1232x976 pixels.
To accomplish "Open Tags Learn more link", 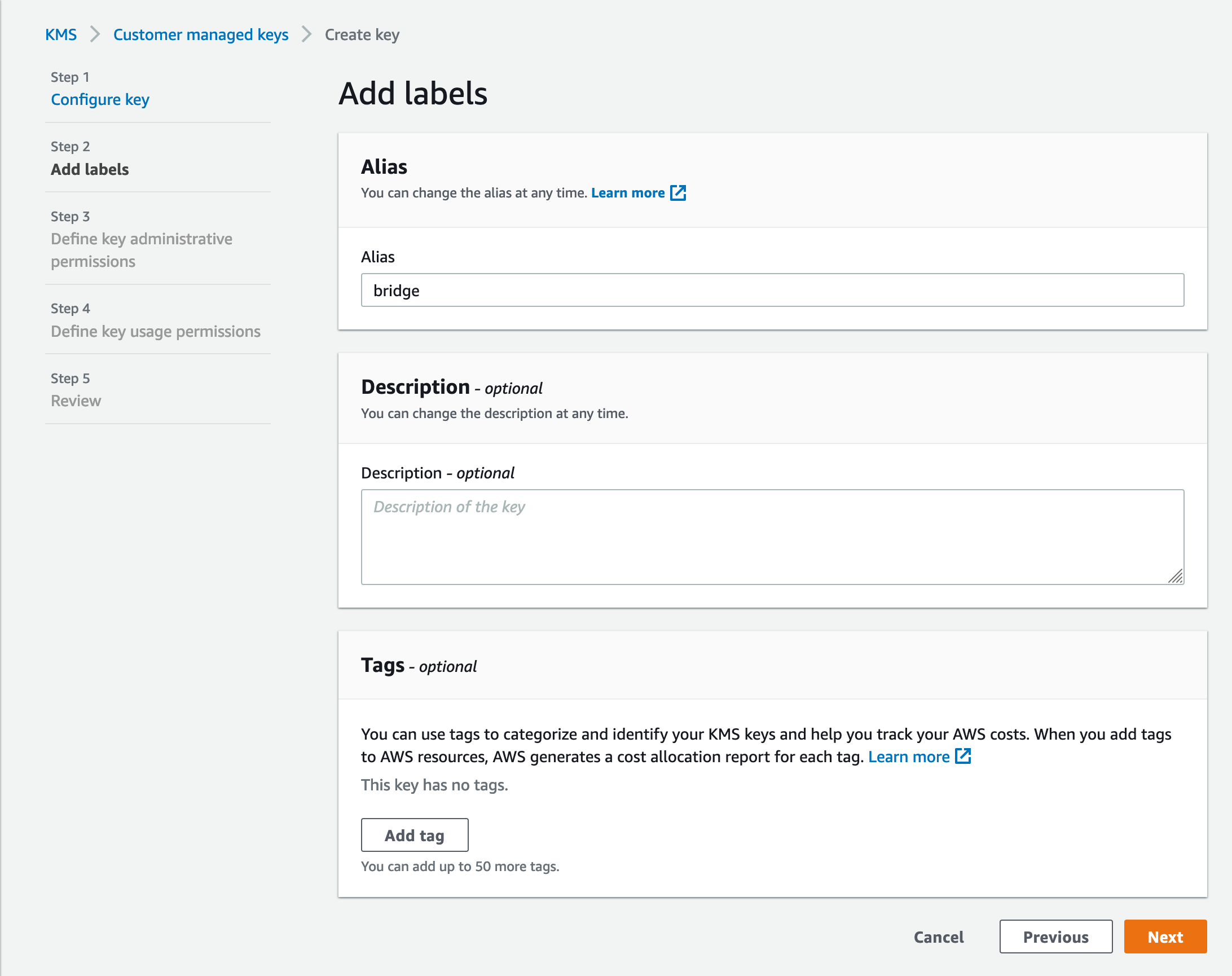I will point(908,757).
